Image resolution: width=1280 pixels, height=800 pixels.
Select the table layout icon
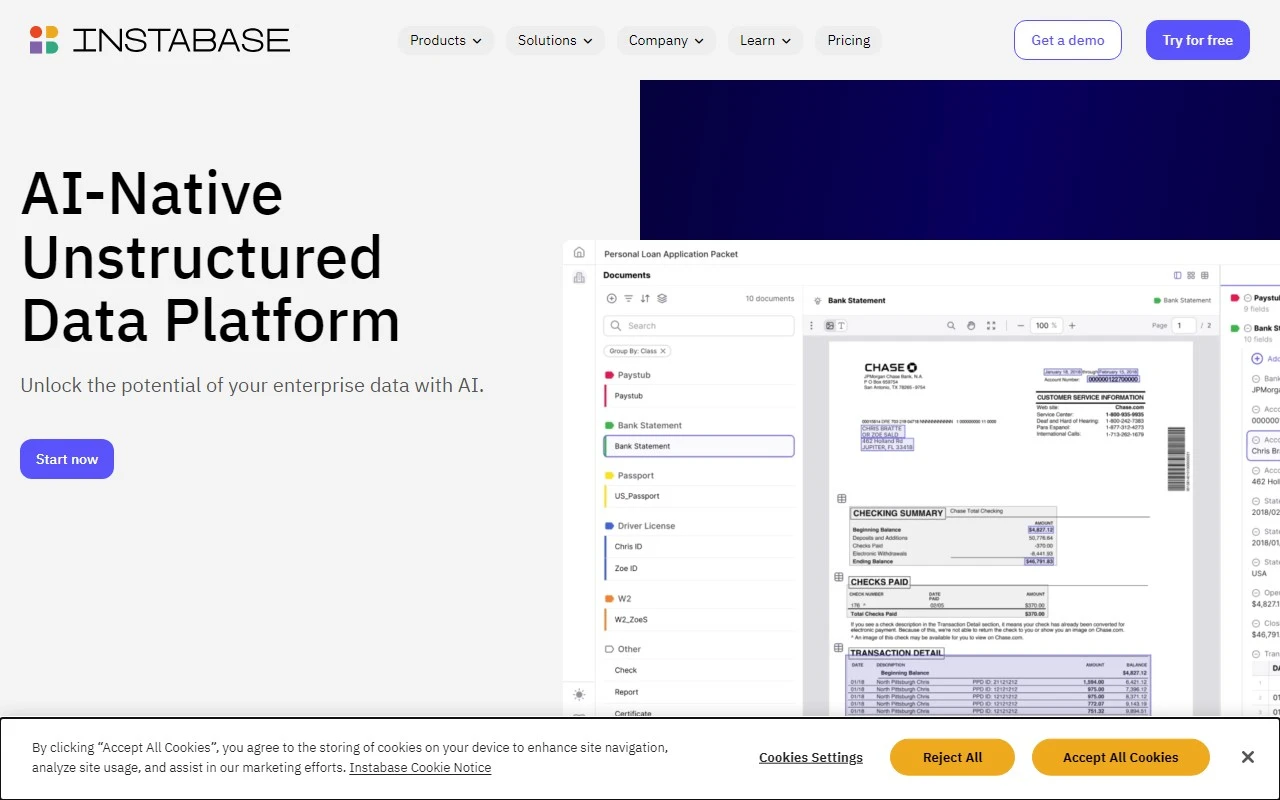pyautogui.click(x=1205, y=275)
